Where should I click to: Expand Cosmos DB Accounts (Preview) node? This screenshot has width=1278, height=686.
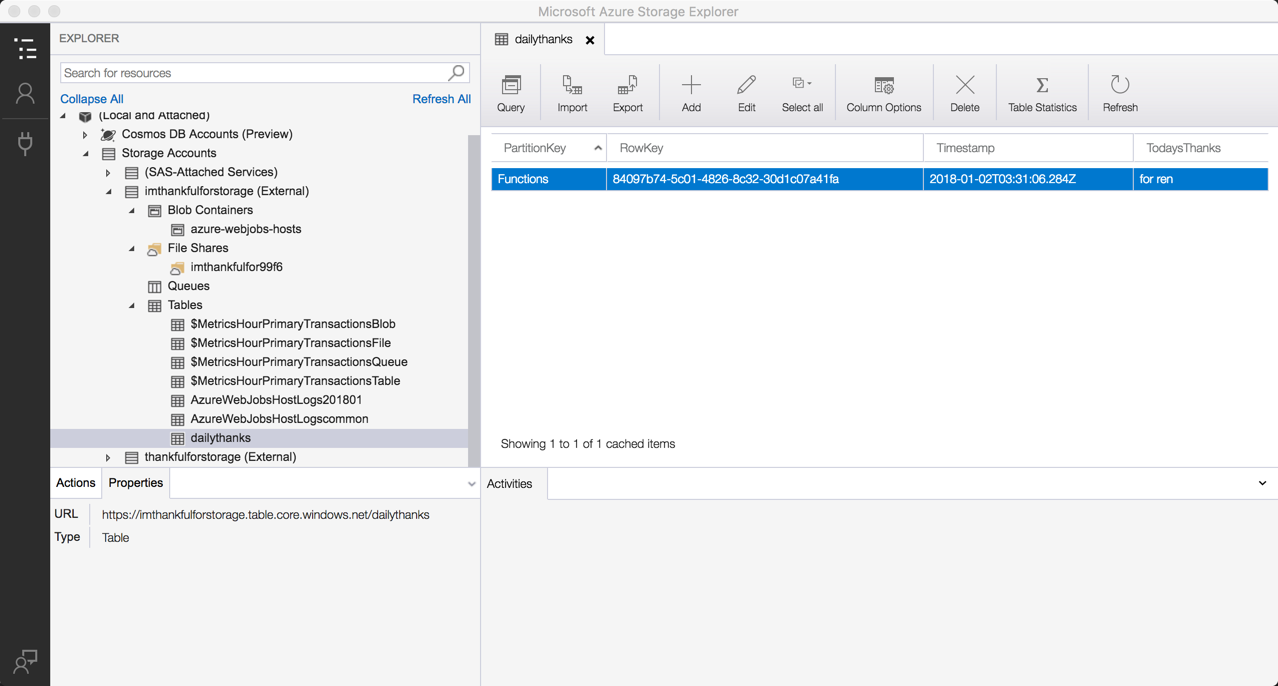point(85,134)
